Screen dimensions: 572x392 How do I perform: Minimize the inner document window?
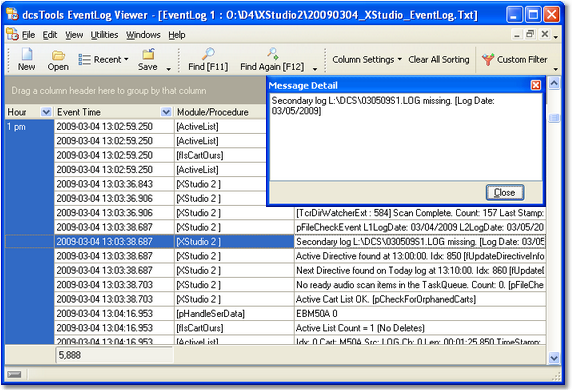517,34
